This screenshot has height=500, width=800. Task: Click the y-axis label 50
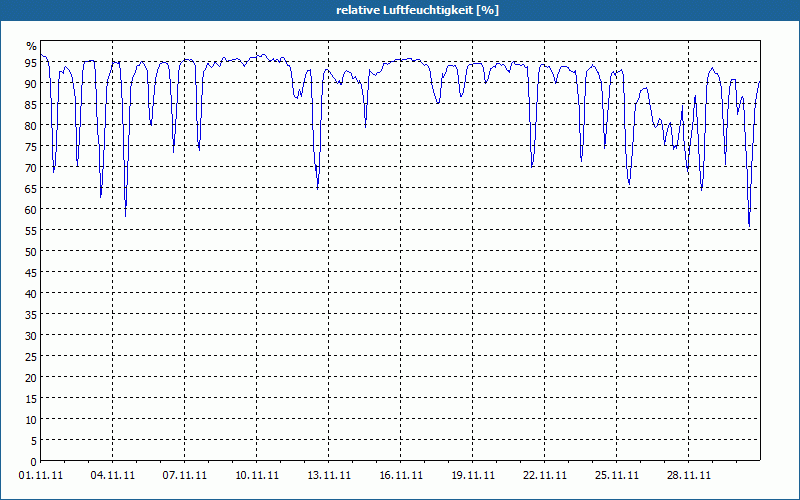click(31, 252)
